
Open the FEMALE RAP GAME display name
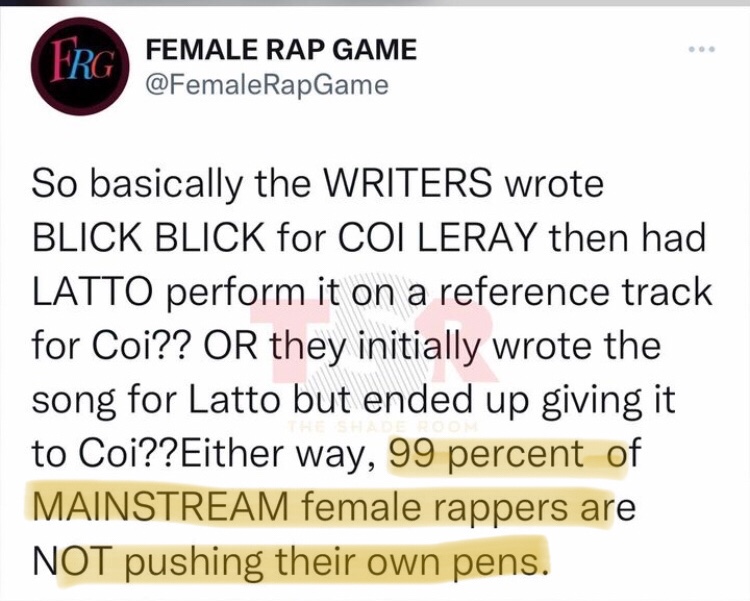coord(281,49)
